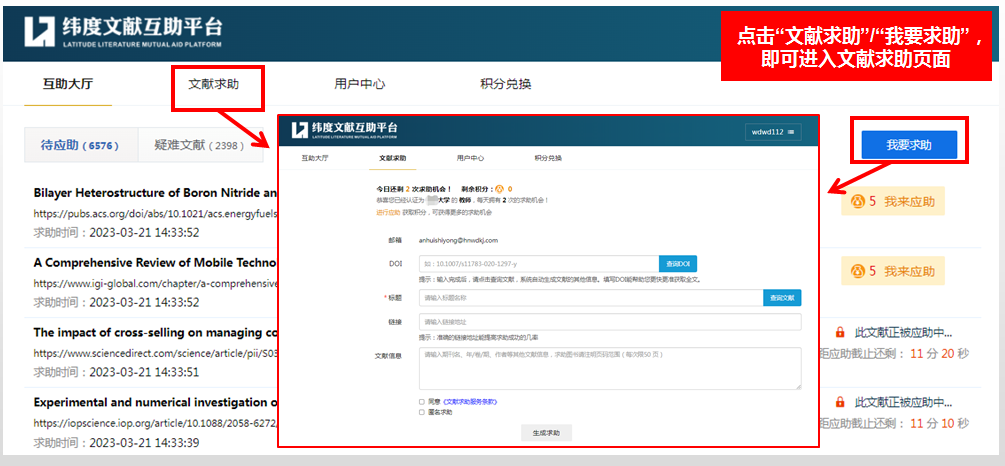
Task: Click lock icon in cross-selling article row
Action: 840,333
